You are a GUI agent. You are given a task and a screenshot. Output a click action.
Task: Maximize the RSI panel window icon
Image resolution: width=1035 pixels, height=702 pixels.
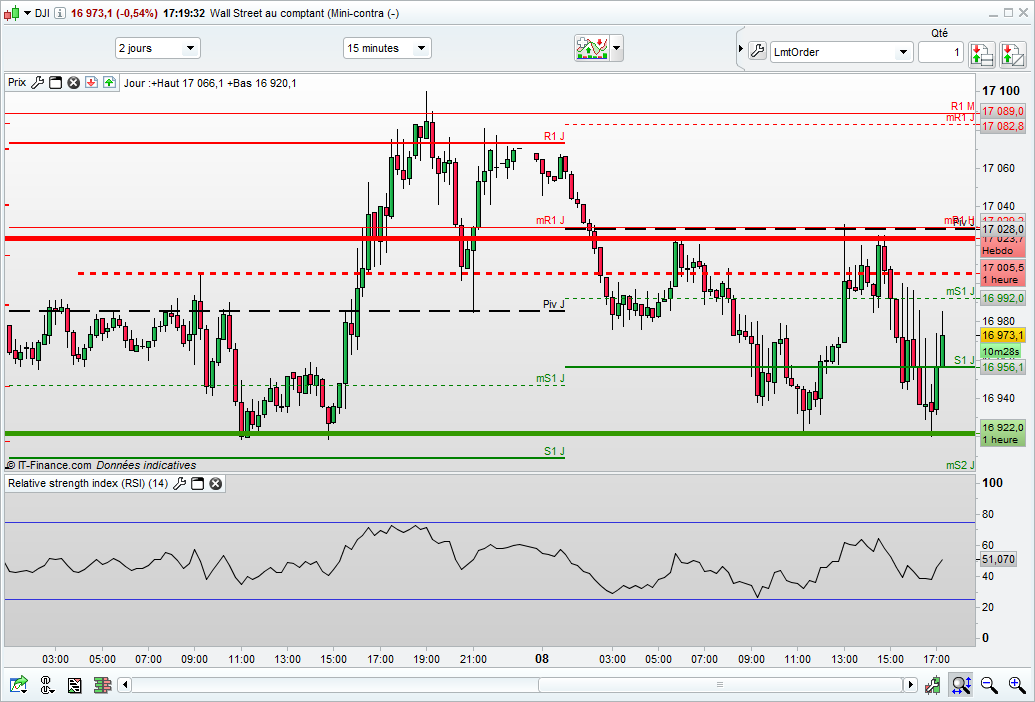pyautogui.click(x=197, y=484)
